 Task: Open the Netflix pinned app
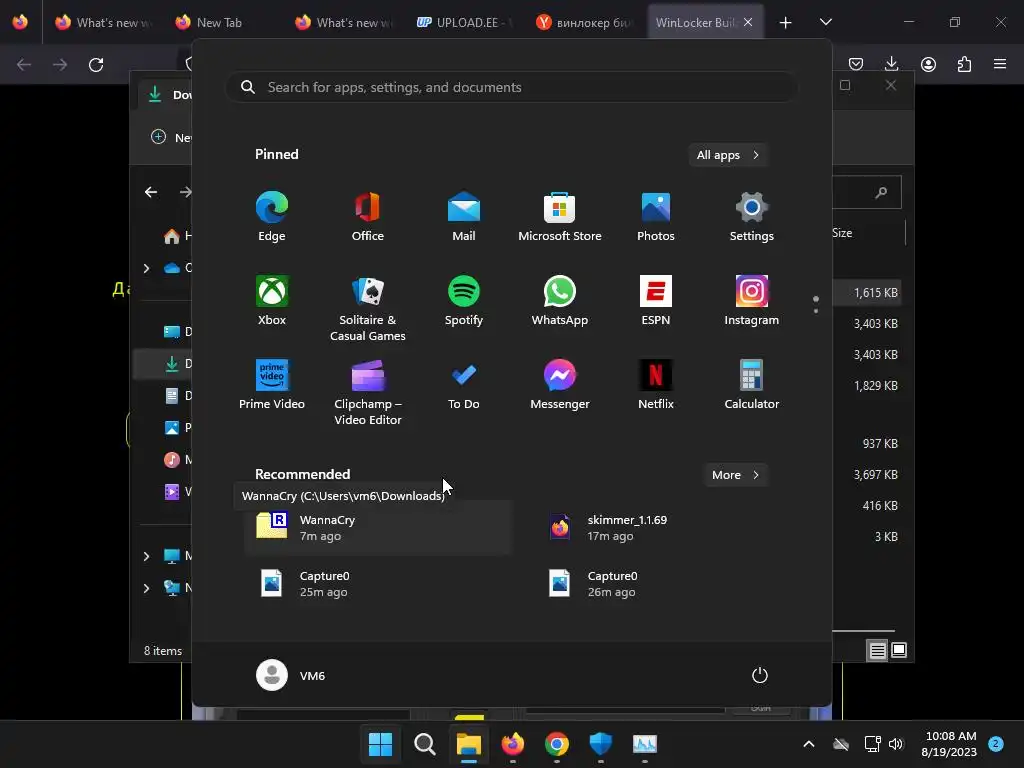[656, 385]
